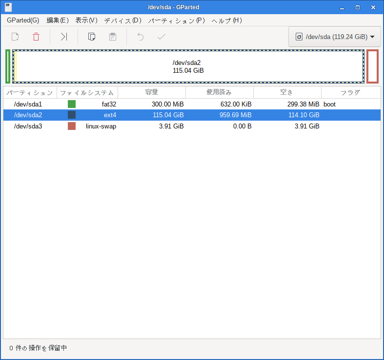Minimize the GParted window
Viewport: 384px width, 360px height.
[x=342, y=7]
